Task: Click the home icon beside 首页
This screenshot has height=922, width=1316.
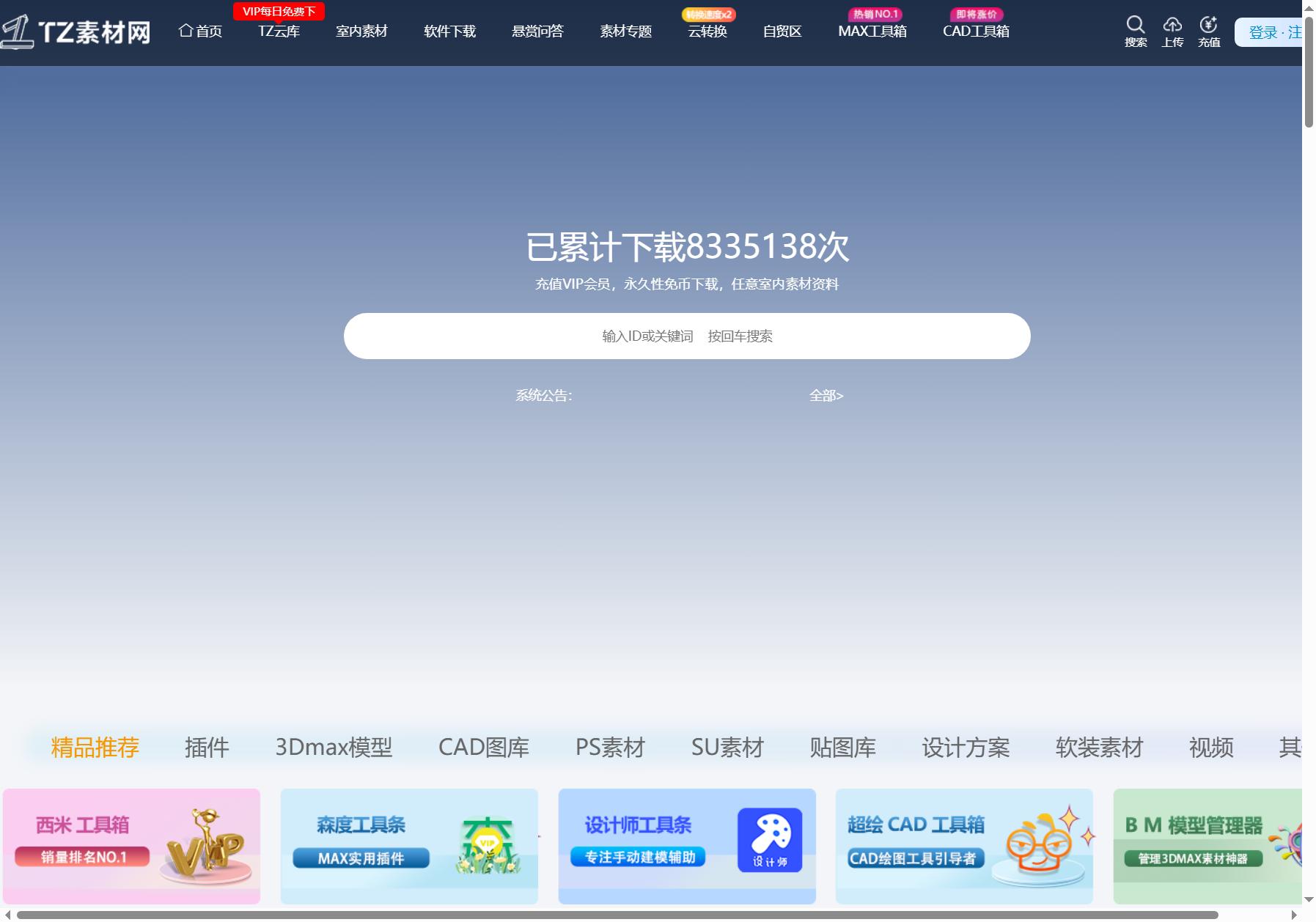Action: [x=186, y=30]
